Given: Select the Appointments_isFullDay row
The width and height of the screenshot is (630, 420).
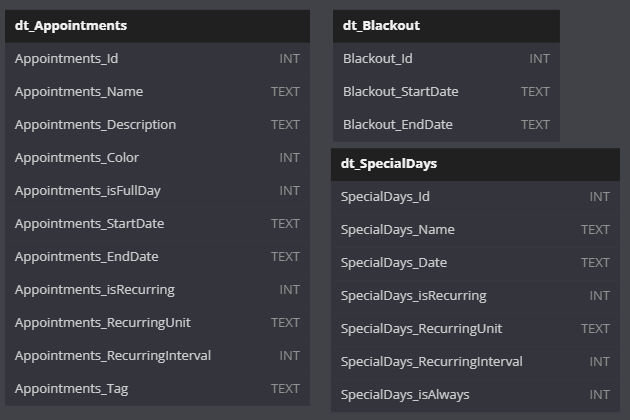Looking at the screenshot, I should click(157, 191).
